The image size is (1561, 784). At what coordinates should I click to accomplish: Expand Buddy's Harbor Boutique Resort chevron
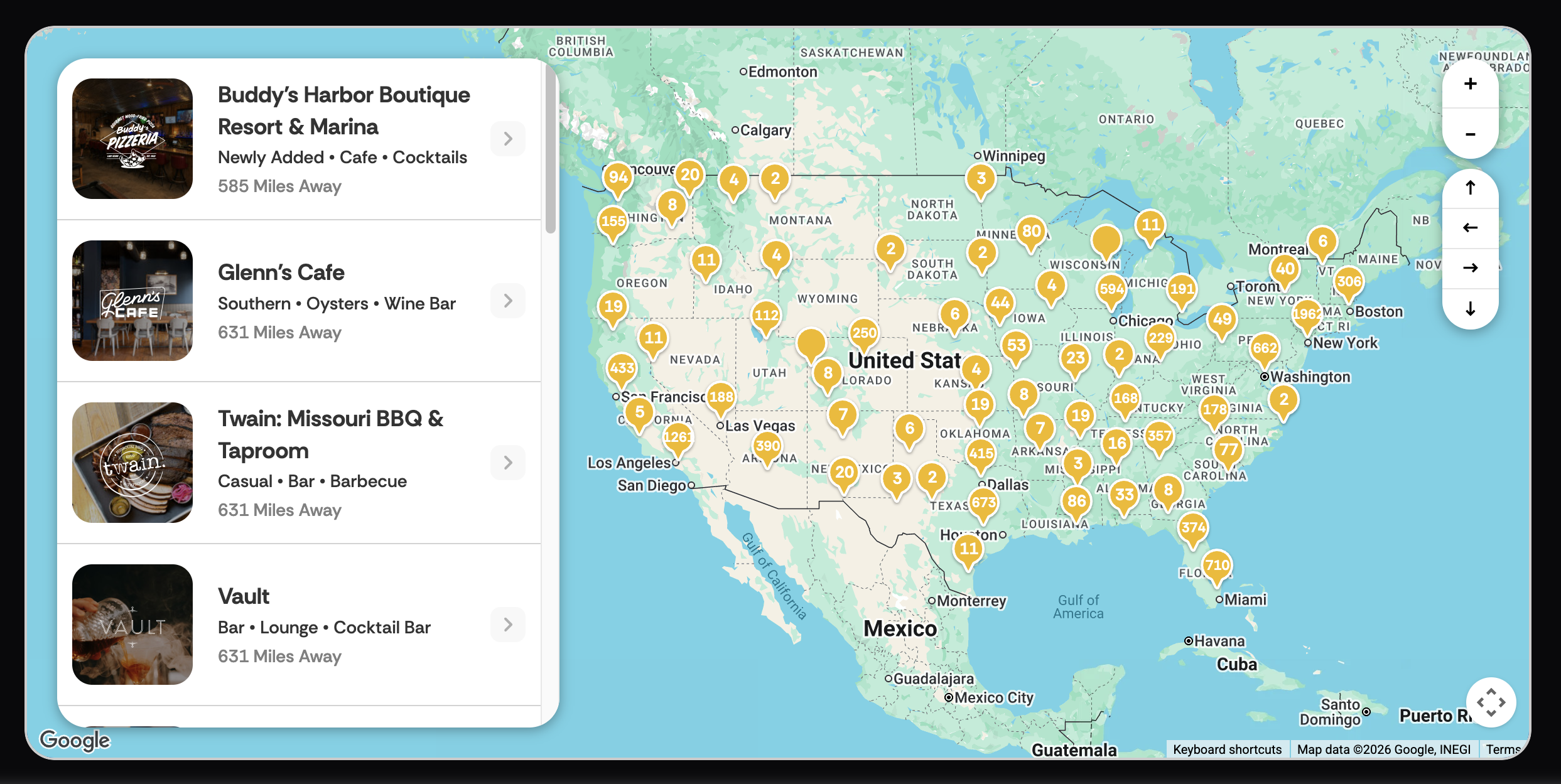pos(508,139)
